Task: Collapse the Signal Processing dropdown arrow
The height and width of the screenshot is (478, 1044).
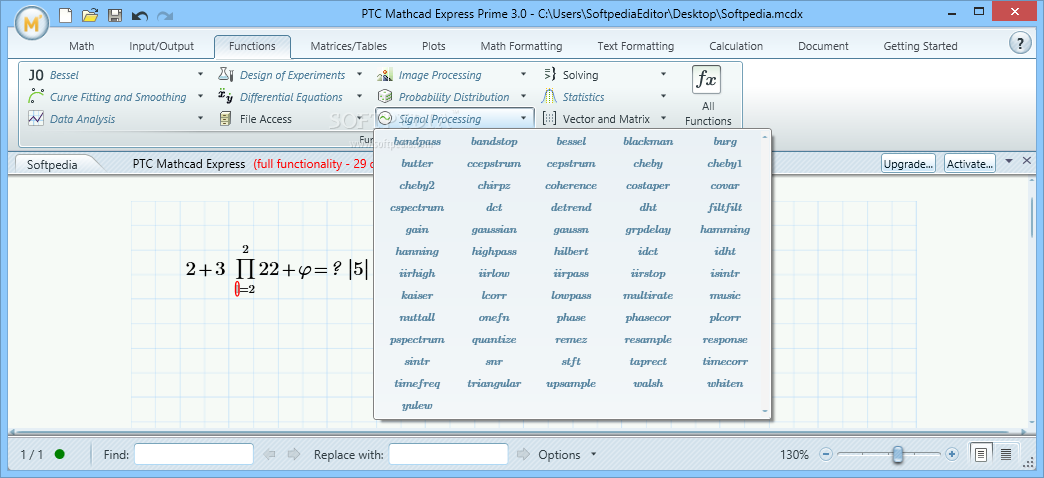Action: coord(524,119)
